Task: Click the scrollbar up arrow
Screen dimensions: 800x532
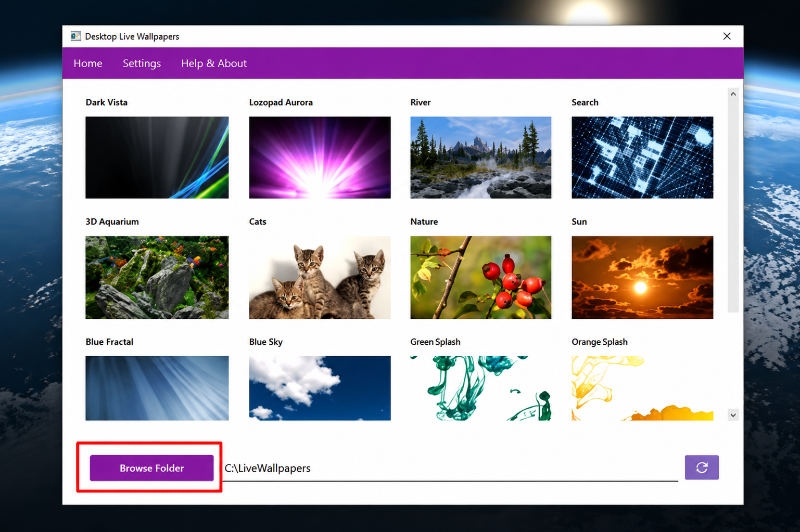Action: (x=733, y=94)
